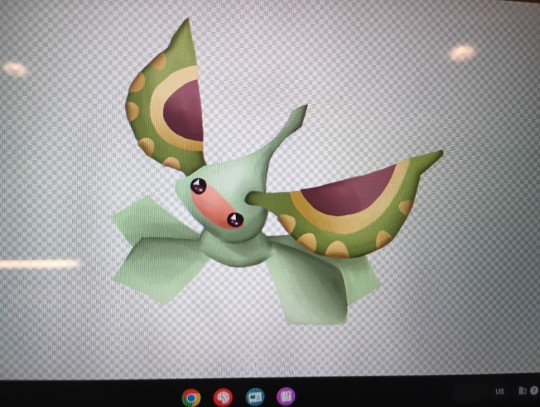Open the teal circular shelf app

coord(255,396)
